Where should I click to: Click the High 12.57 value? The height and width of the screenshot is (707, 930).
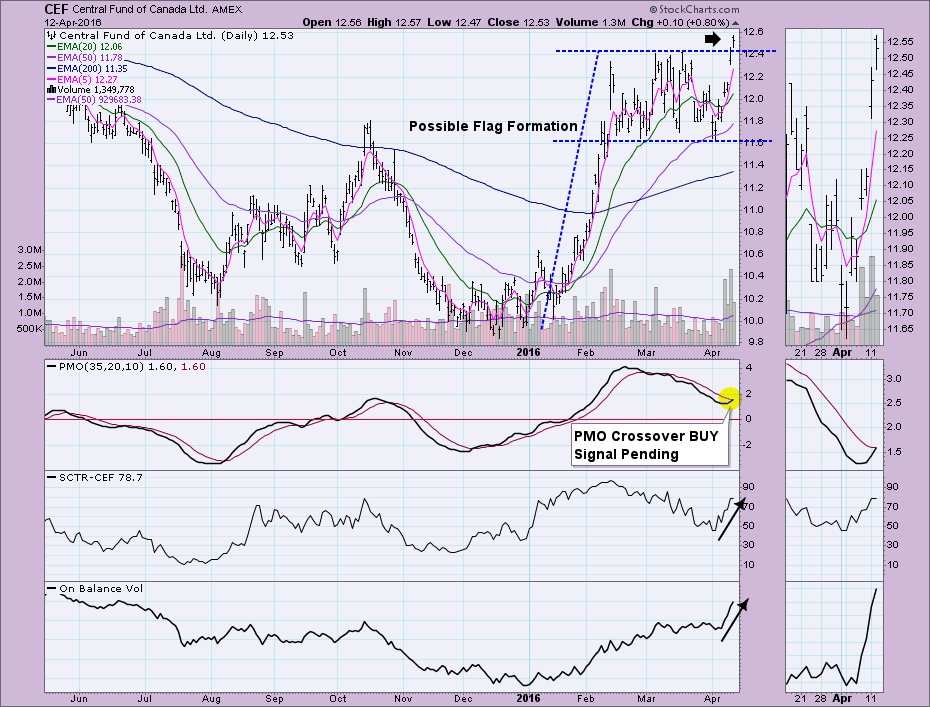pyautogui.click(x=394, y=23)
